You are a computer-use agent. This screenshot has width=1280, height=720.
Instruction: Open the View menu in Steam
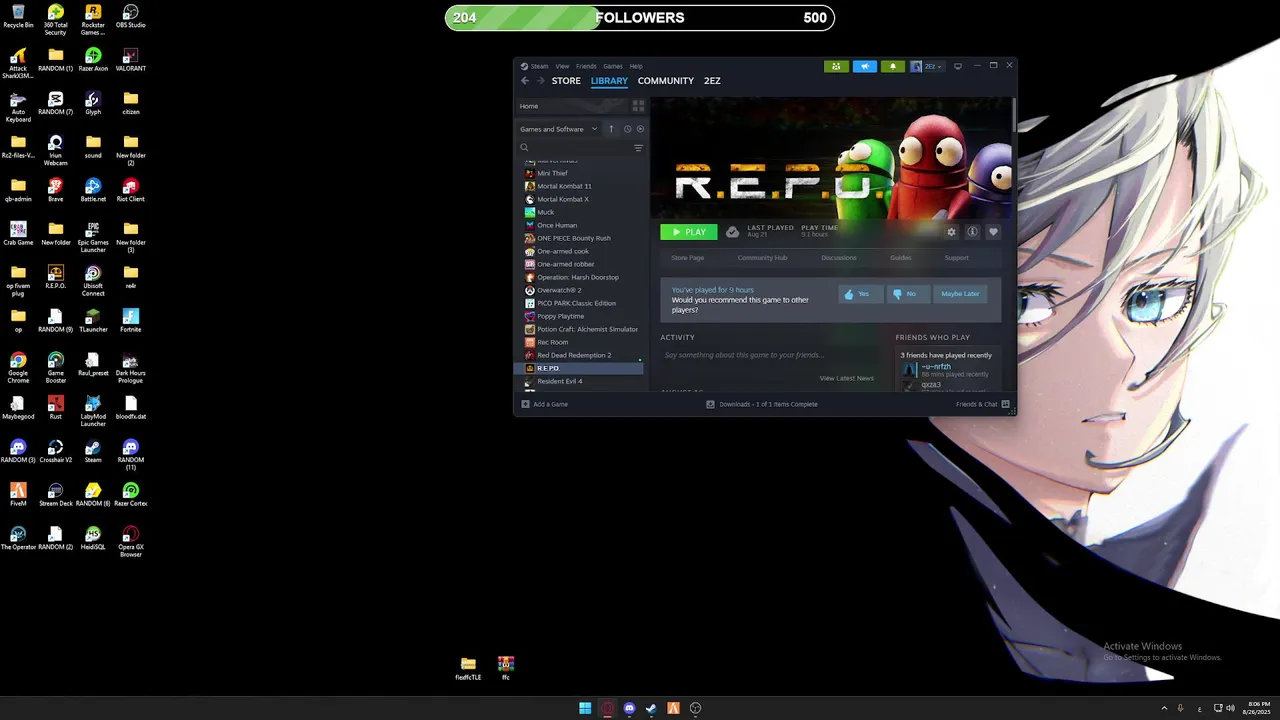(x=562, y=66)
